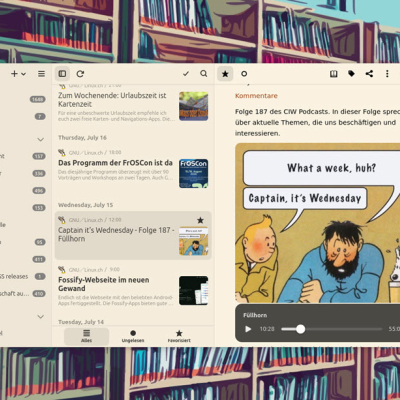The image size is (400, 400).
Task: Toggle the article's unread circle
Action: tap(244, 74)
